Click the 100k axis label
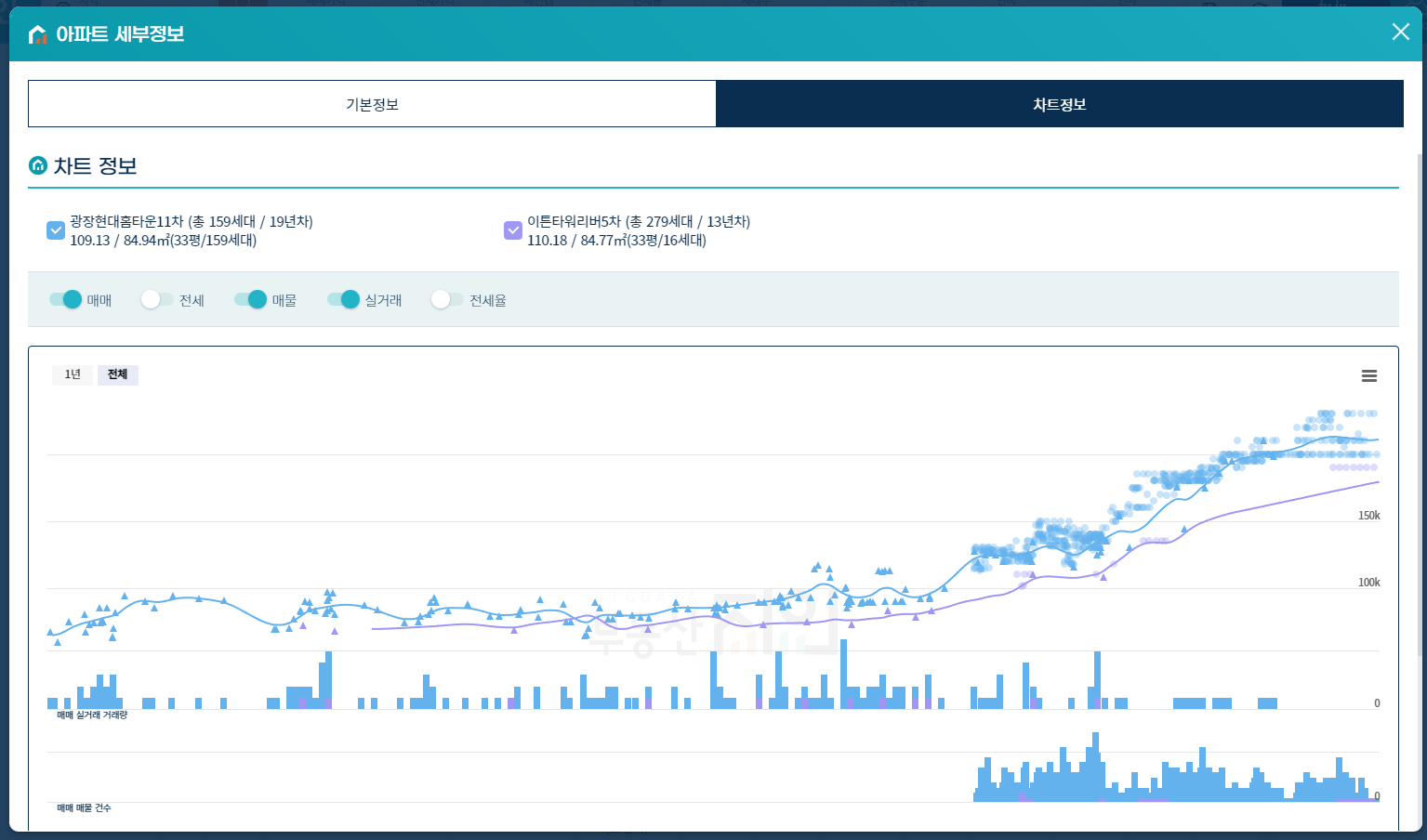Screen dimensions: 1427x840 (x=1368, y=583)
